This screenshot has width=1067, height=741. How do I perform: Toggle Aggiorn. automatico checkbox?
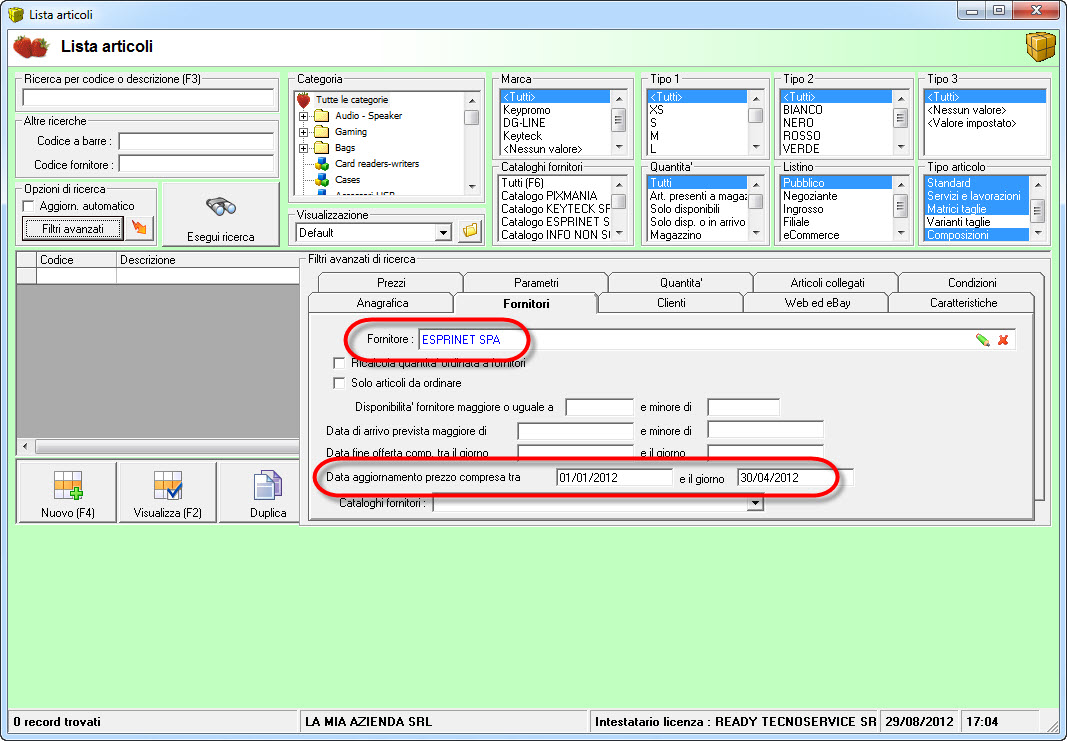tap(29, 206)
